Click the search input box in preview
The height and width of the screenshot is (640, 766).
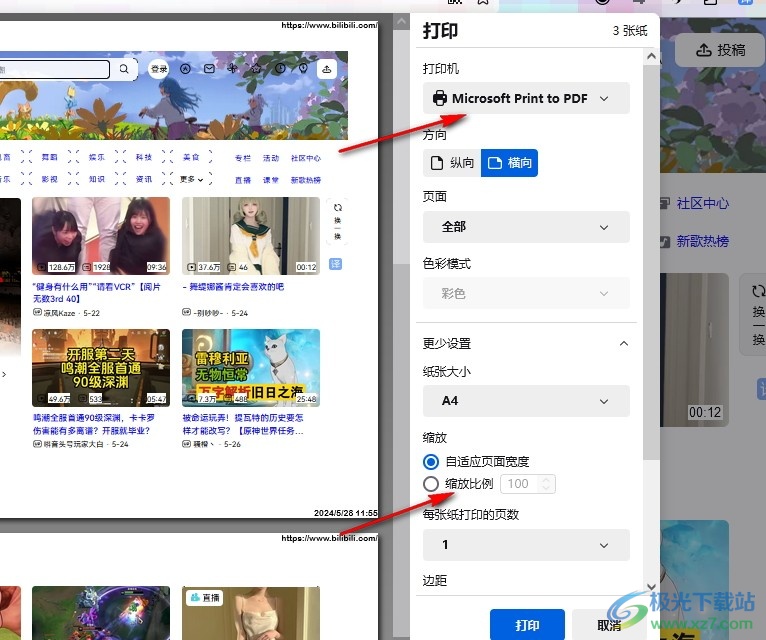54,69
